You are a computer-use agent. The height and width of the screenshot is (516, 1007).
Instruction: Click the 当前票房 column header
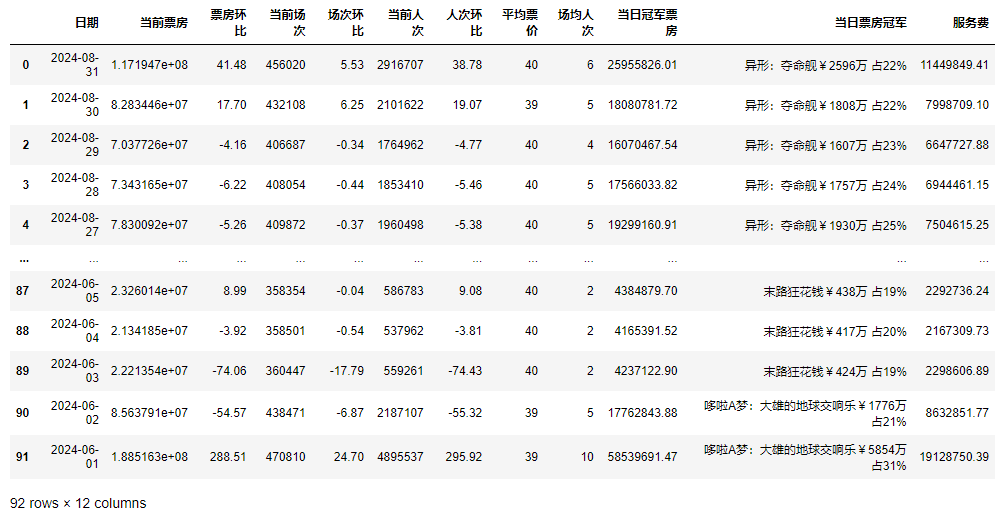164,22
